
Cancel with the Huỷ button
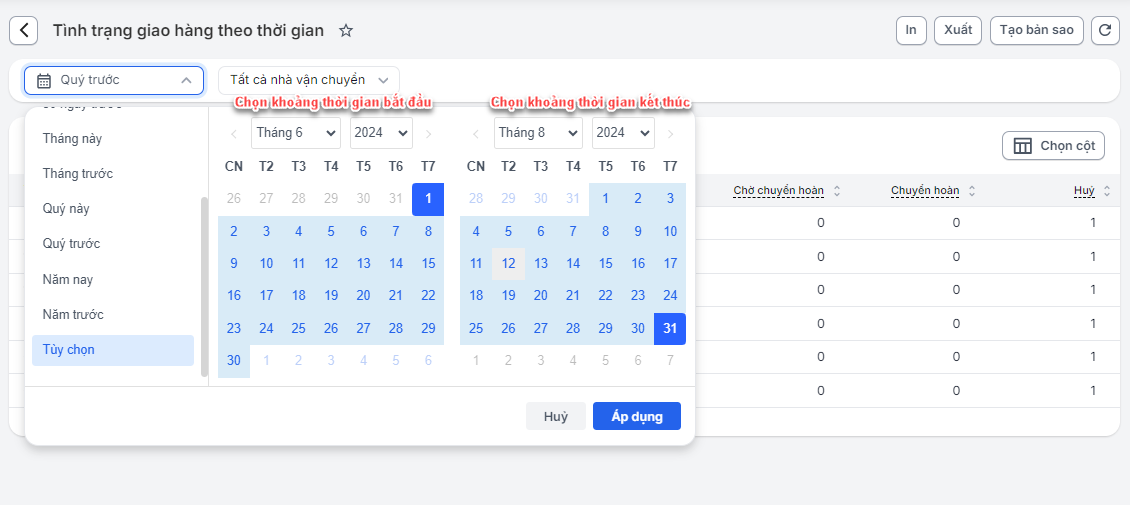pos(556,417)
